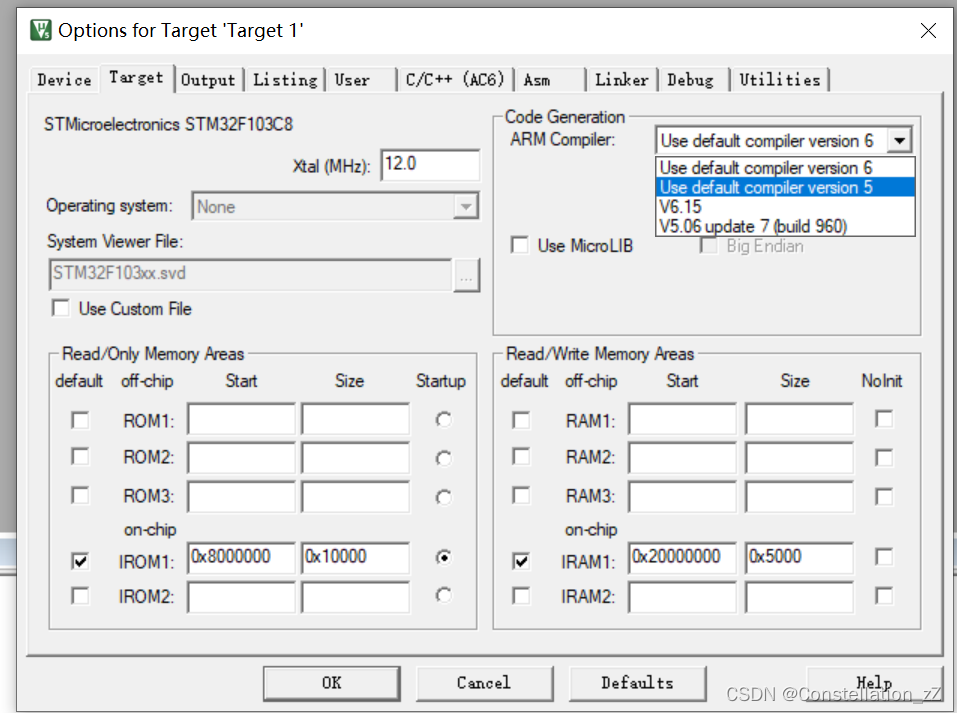The height and width of the screenshot is (713, 957).
Task: Enable NoInit for RAM1
Action: tap(884, 419)
